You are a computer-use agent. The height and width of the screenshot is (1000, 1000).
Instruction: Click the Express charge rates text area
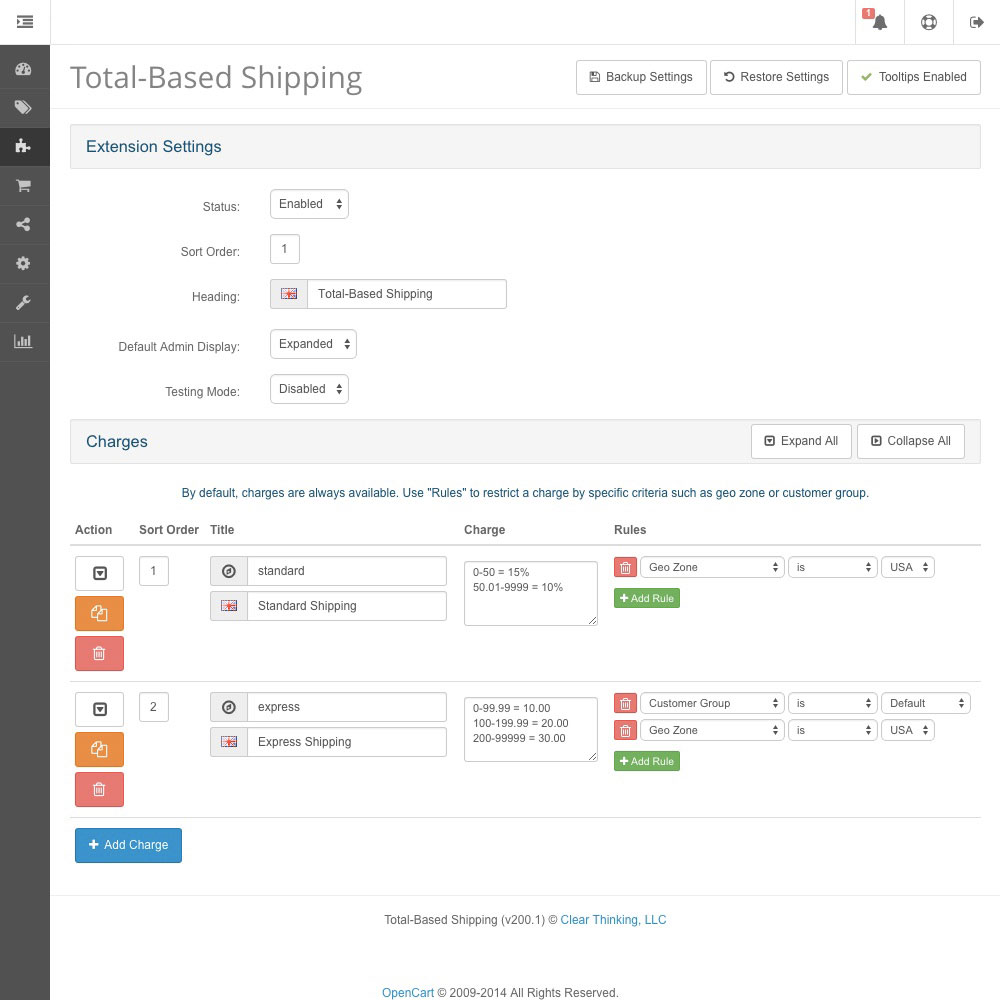tap(530, 729)
